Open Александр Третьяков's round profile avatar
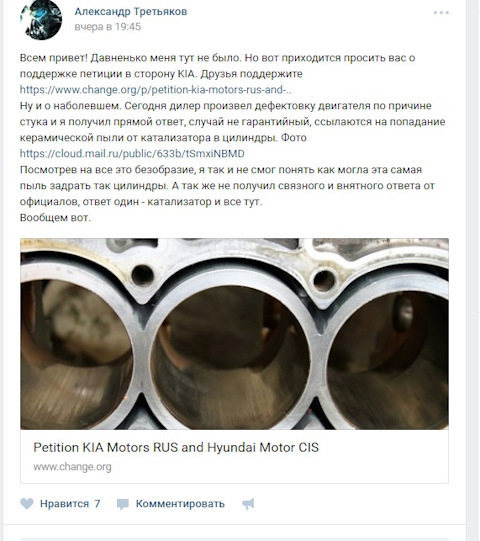 41,20
